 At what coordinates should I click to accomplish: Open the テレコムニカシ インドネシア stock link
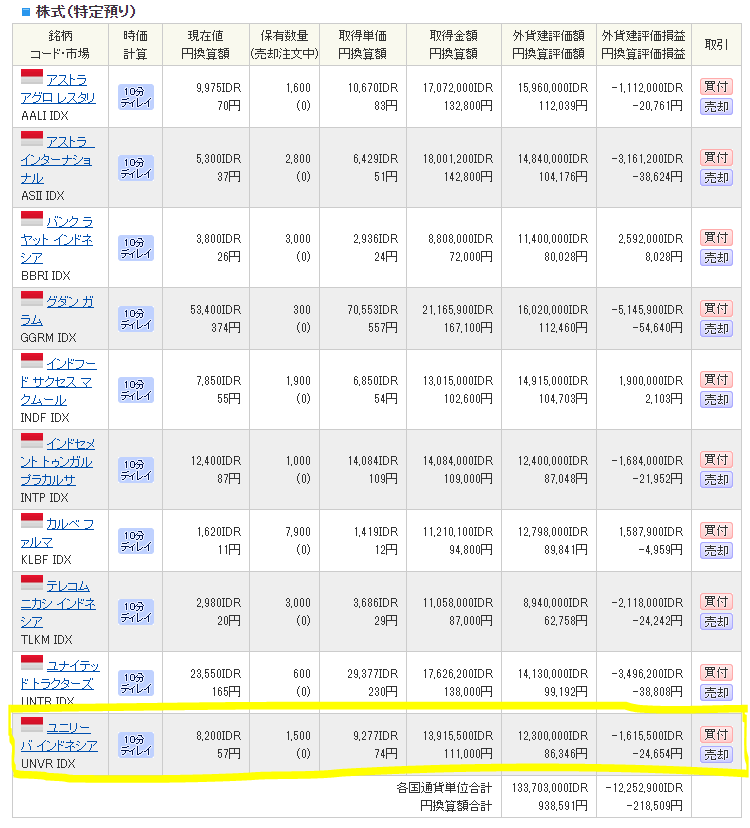[x=58, y=604]
